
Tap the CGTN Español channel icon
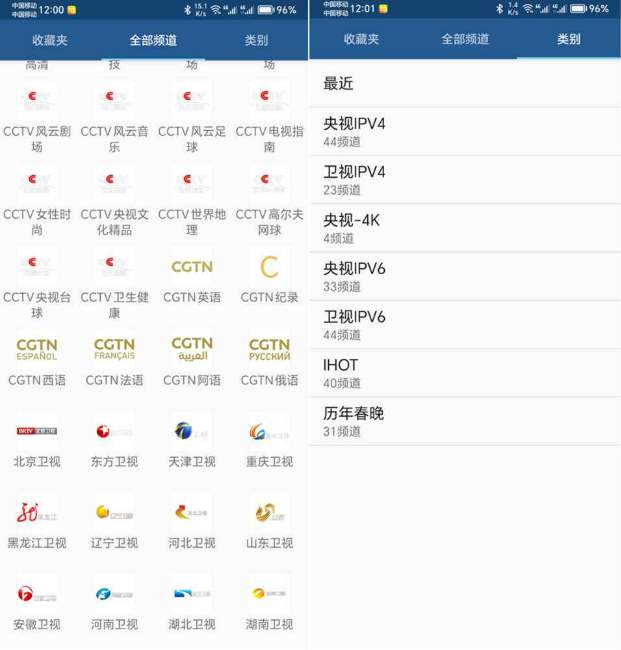[37, 349]
